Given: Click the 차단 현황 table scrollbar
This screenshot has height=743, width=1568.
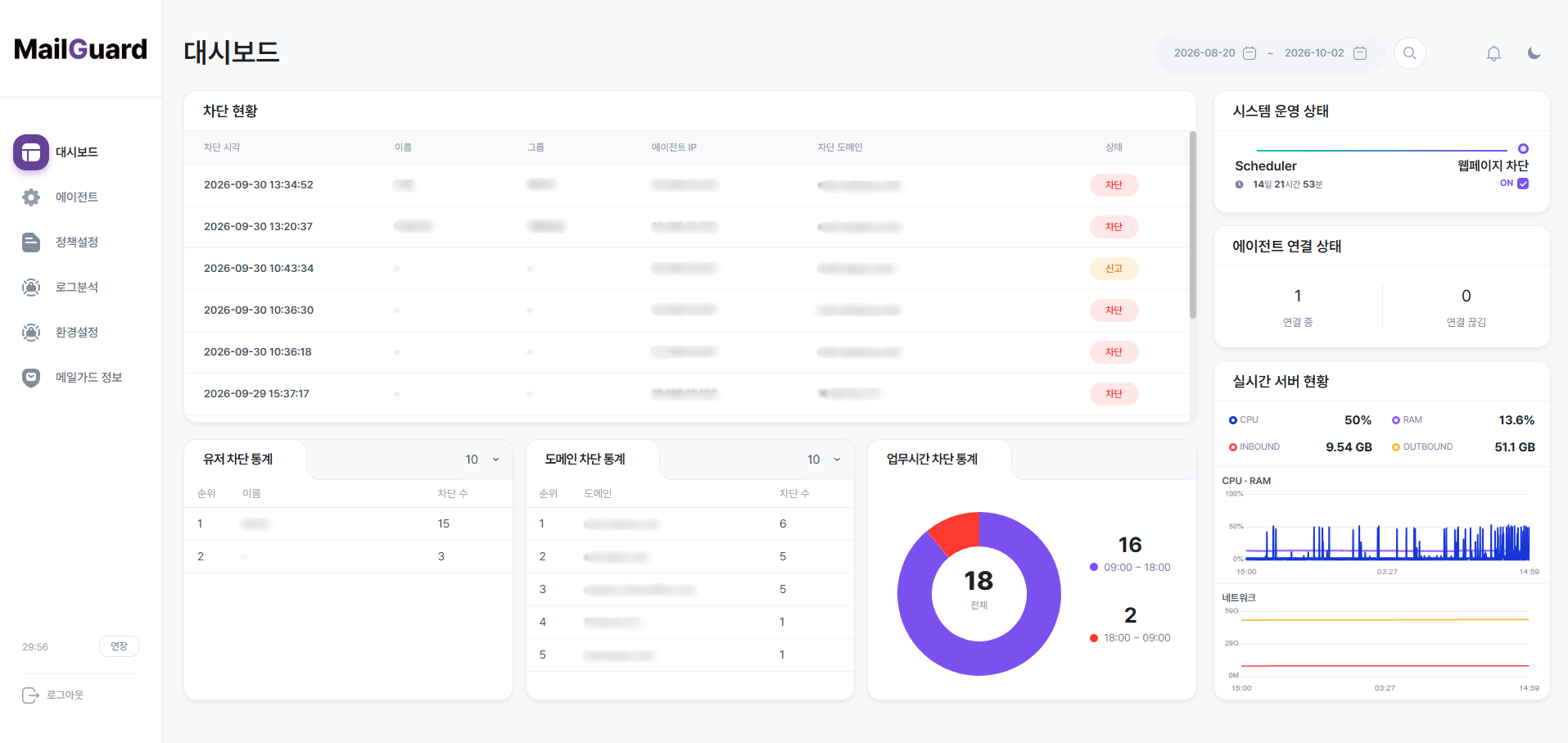Looking at the screenshot, I should coord(1193,224).
